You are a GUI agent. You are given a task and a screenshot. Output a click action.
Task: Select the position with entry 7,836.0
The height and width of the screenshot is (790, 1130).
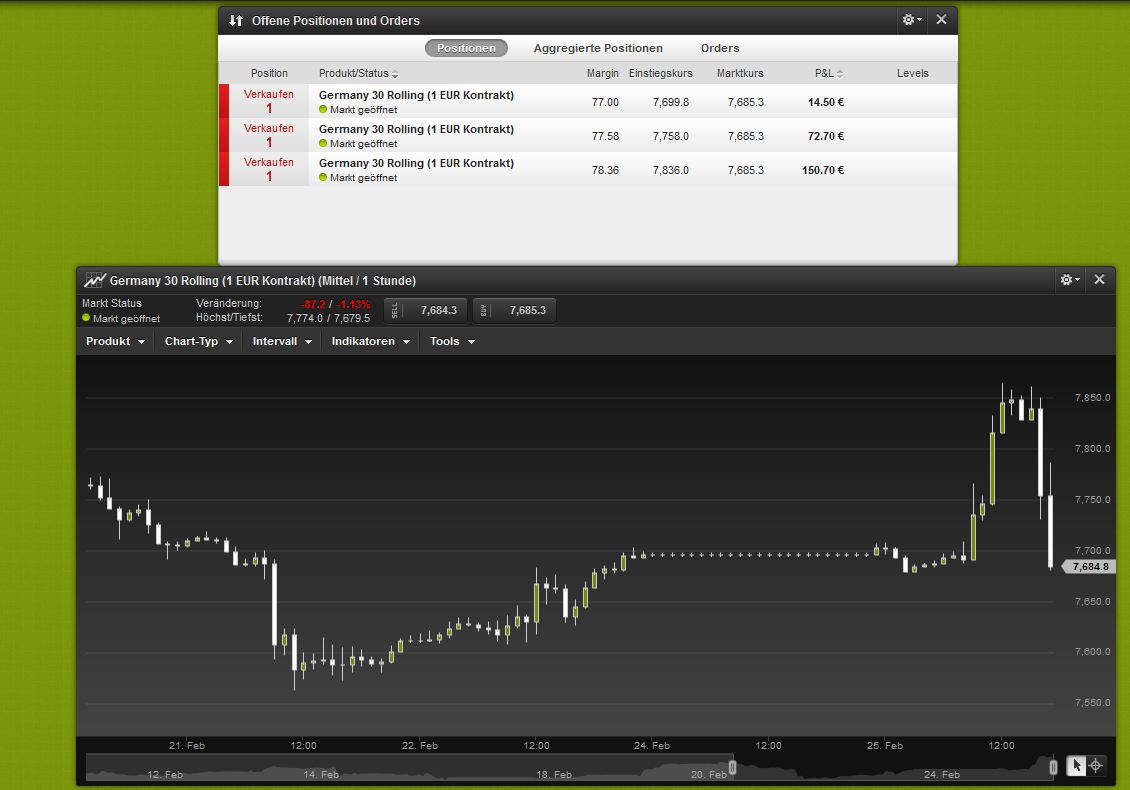(x=588, y=169)
